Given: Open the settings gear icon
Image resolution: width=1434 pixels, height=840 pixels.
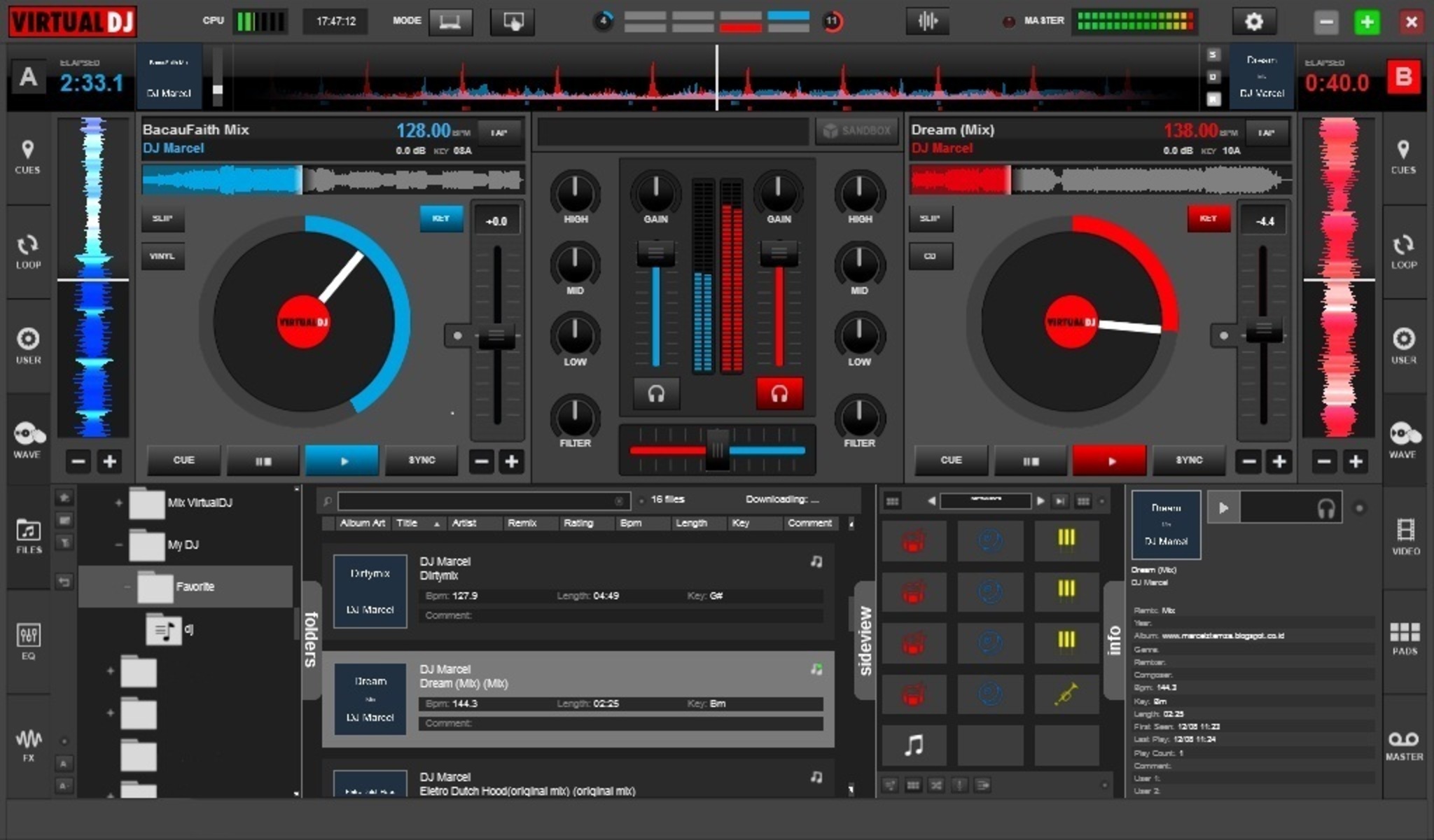Looking at the screenshot, I should 1253,22.
